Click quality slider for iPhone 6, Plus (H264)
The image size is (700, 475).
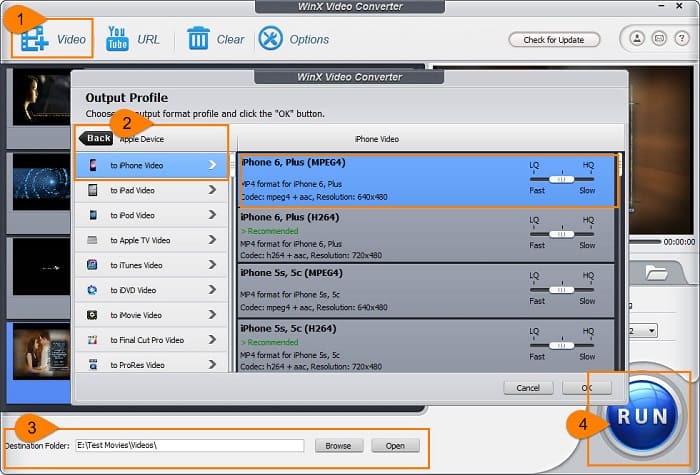point(562,234)
